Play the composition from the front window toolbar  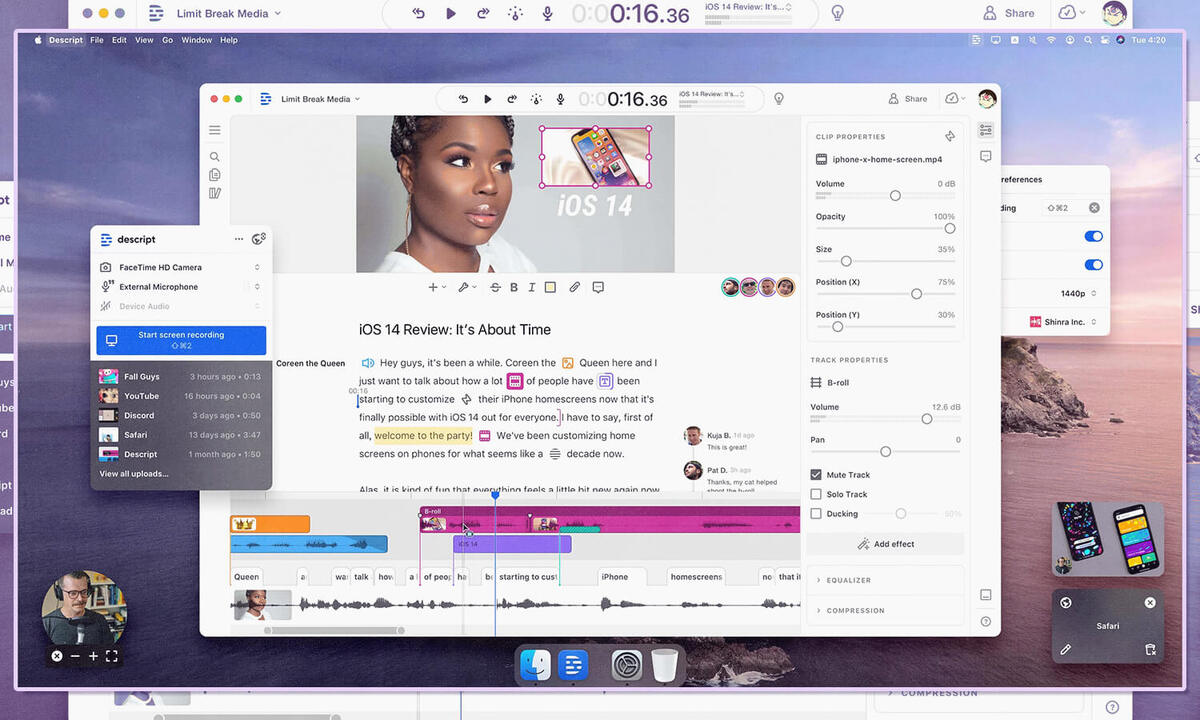(488, 99)
